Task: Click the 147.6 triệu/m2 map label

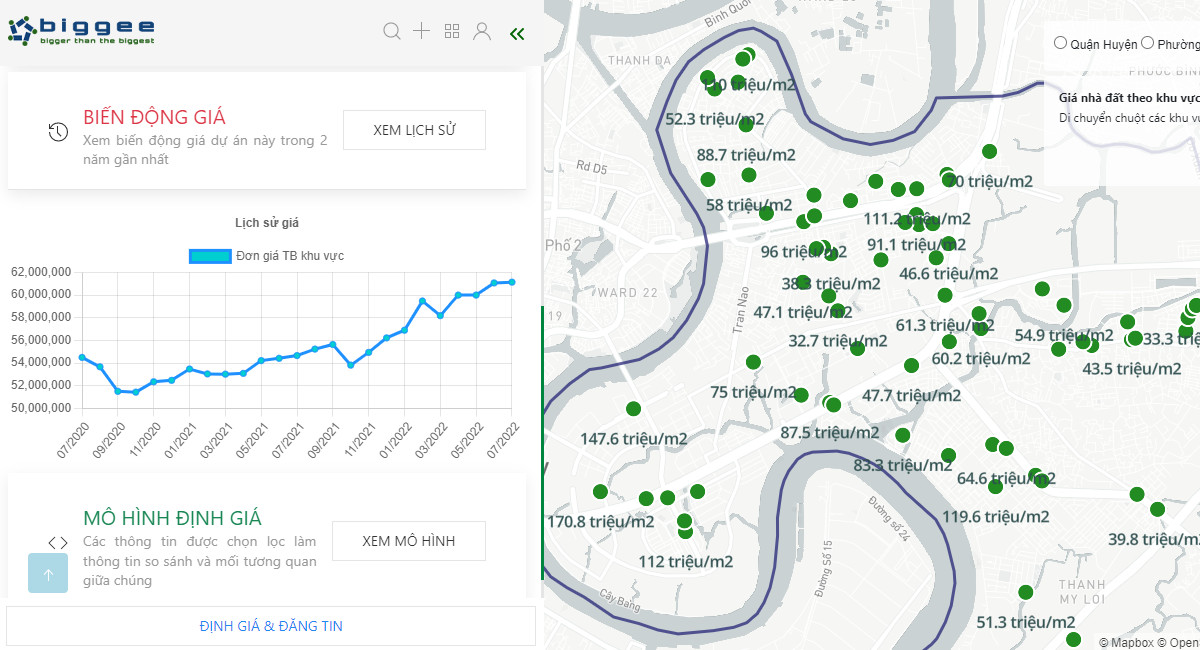Action: 634,438
